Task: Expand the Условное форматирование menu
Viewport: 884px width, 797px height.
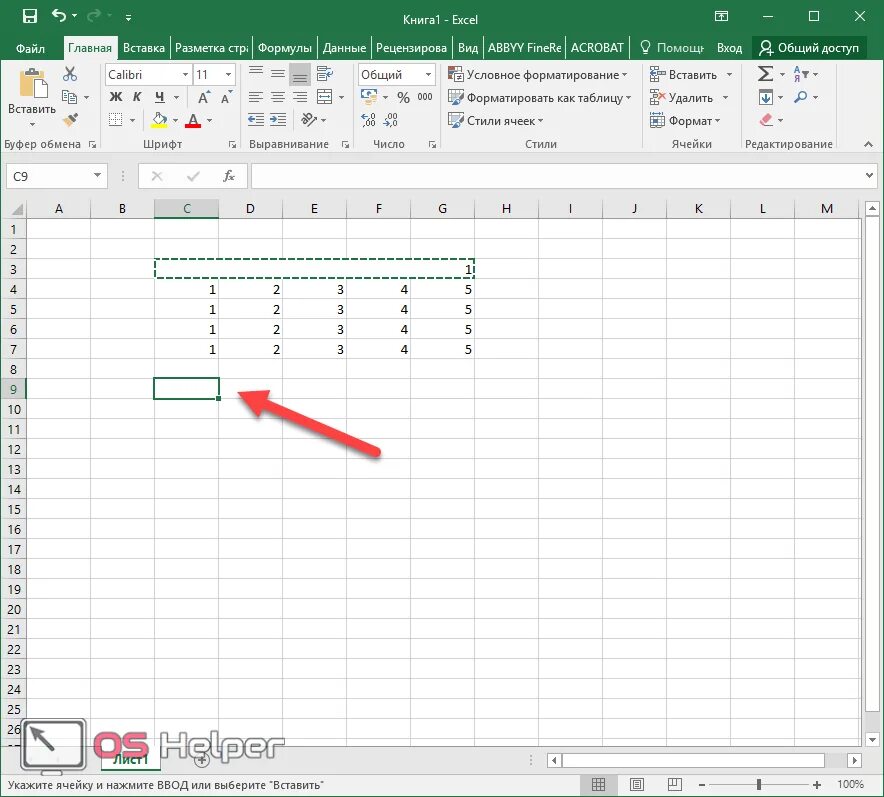Action: click(537, 74)
